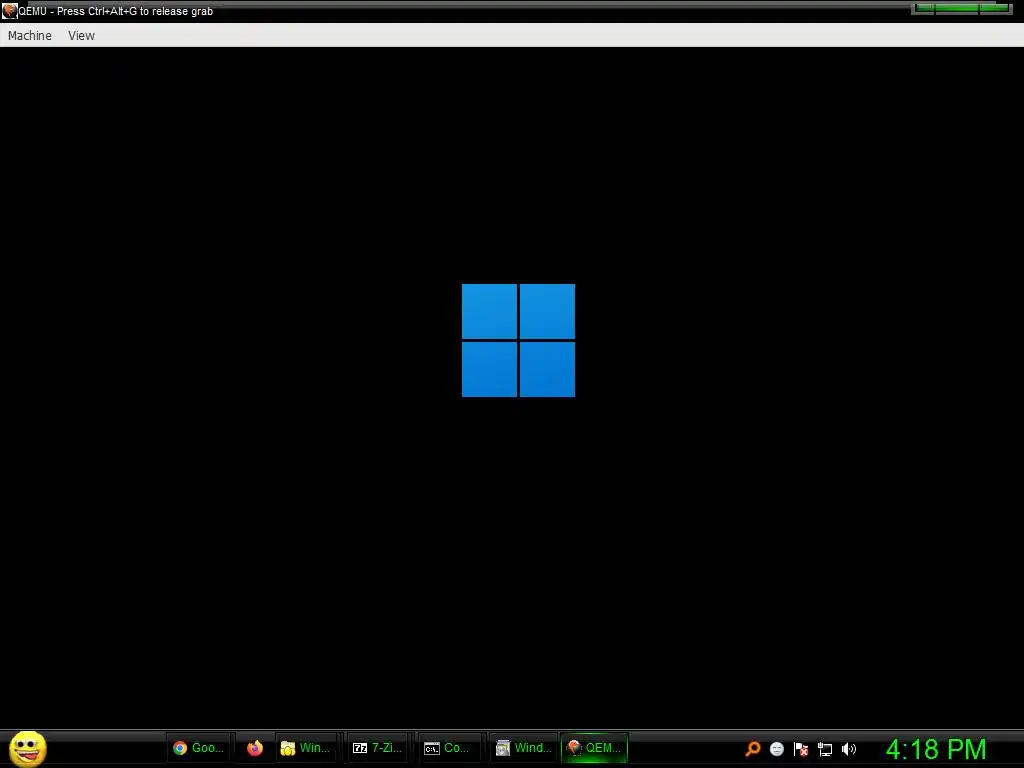Viewport: 1024px width, 768px height.
Task: Close the QEMU window
Action: (x=995, y=8)
